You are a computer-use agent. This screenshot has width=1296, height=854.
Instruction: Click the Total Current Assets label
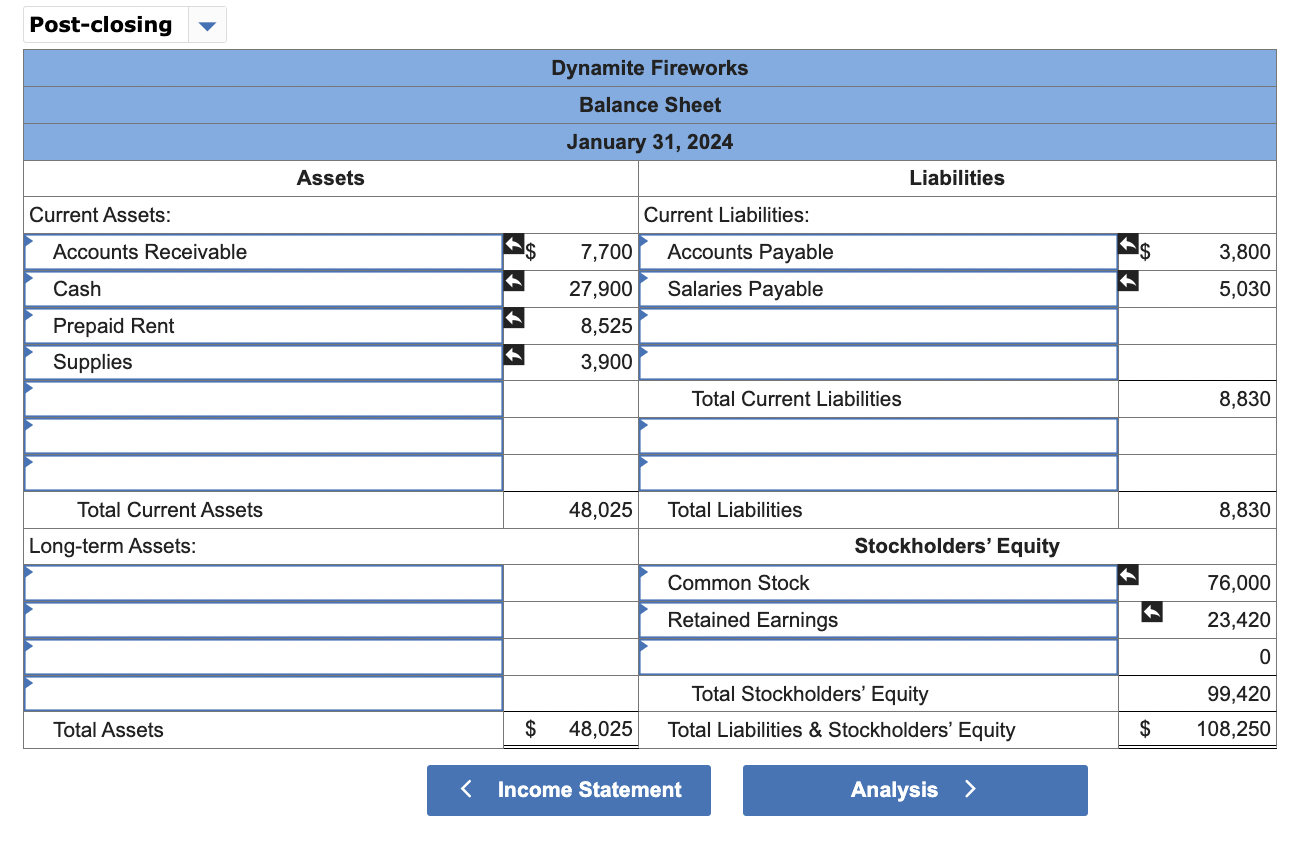tap(170, 510)
